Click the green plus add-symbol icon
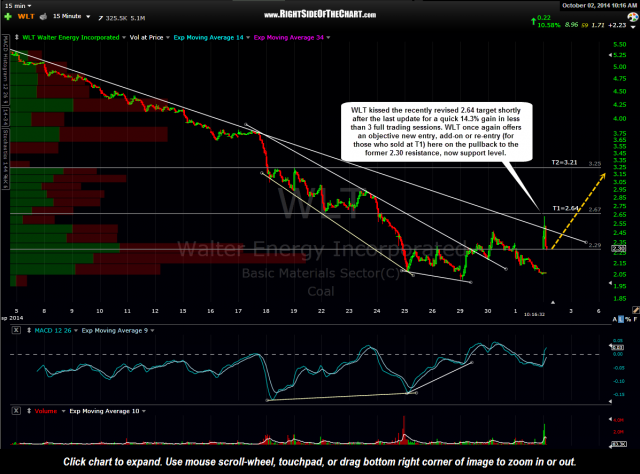 click(7, 17)
